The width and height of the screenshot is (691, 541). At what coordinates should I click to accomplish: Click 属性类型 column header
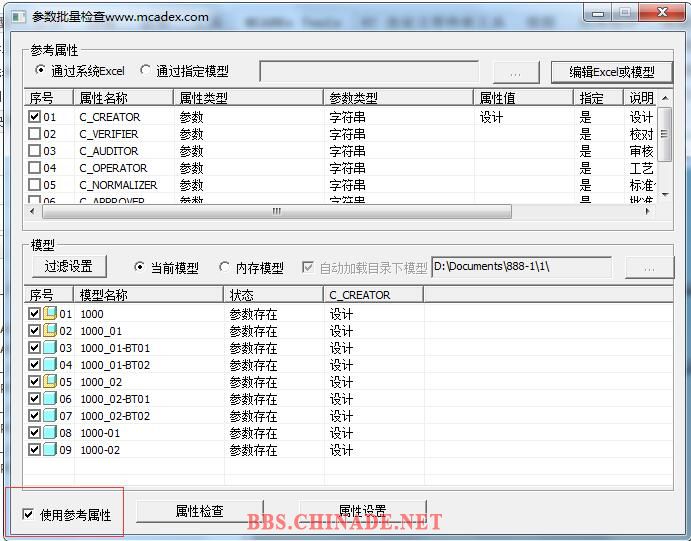pyautogui.click(x=249, y=97)
